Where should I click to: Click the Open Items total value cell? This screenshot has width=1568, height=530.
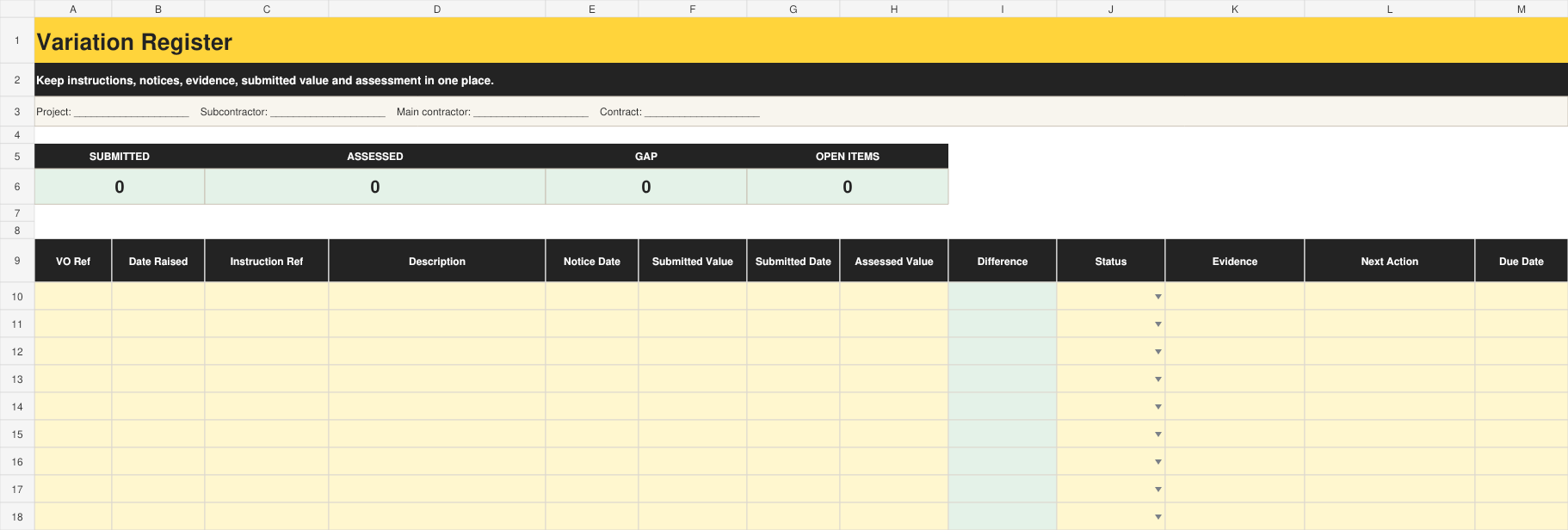point(848,187)
